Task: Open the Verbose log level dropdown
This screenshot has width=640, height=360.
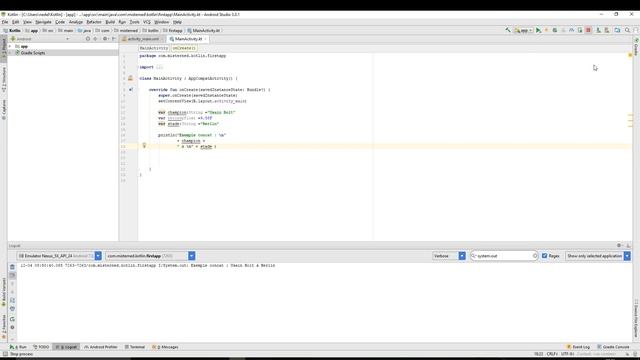Action: coord(449,256)
